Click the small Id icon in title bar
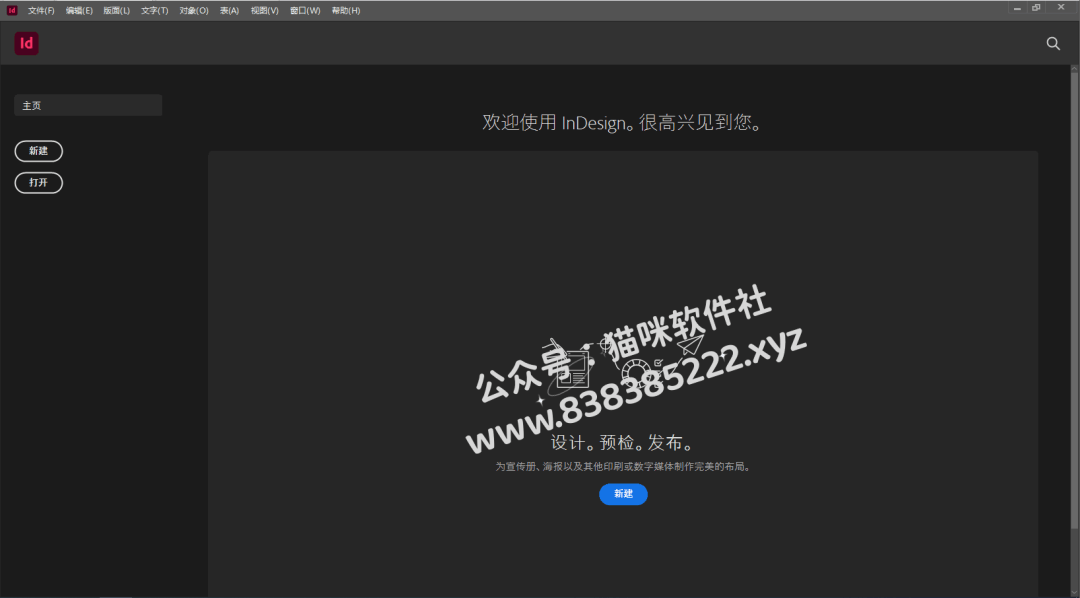Viewport: 1080px width, 598px height. (12, 10)
